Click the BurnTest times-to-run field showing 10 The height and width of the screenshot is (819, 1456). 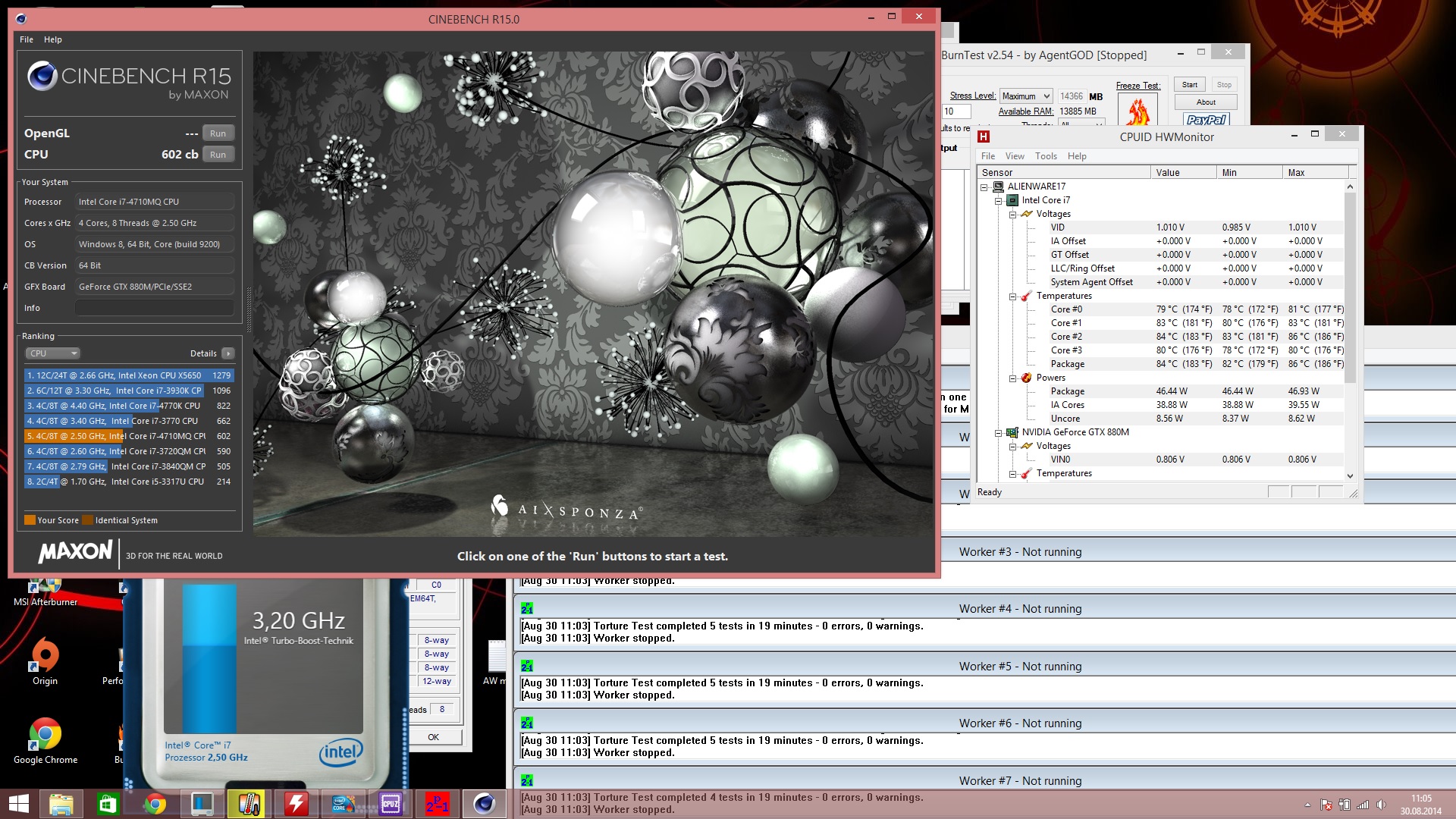[x=955, y=111]
